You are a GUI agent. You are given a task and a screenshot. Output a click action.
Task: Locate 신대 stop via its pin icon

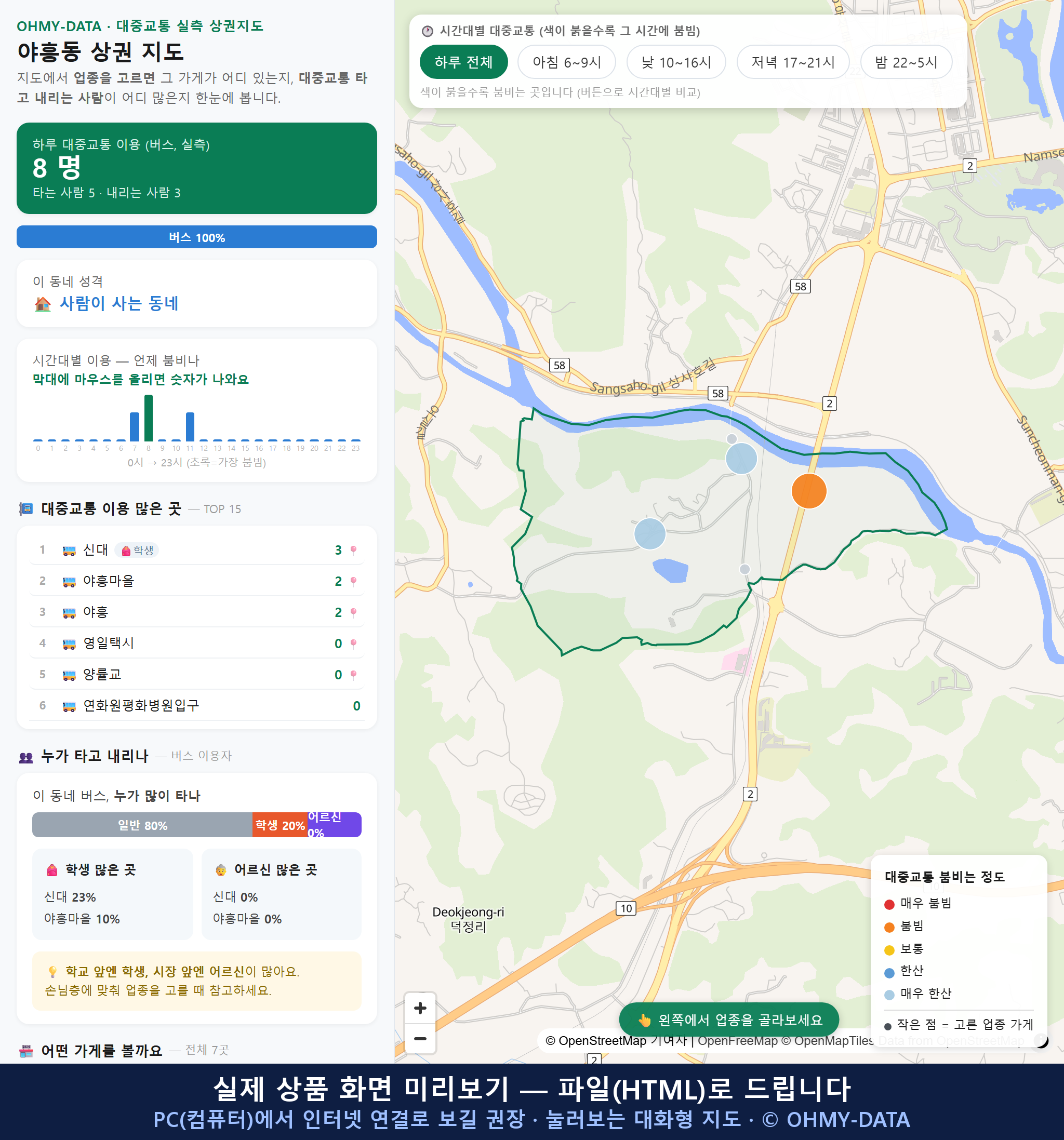pyautogui.click(x=353, y=551)
